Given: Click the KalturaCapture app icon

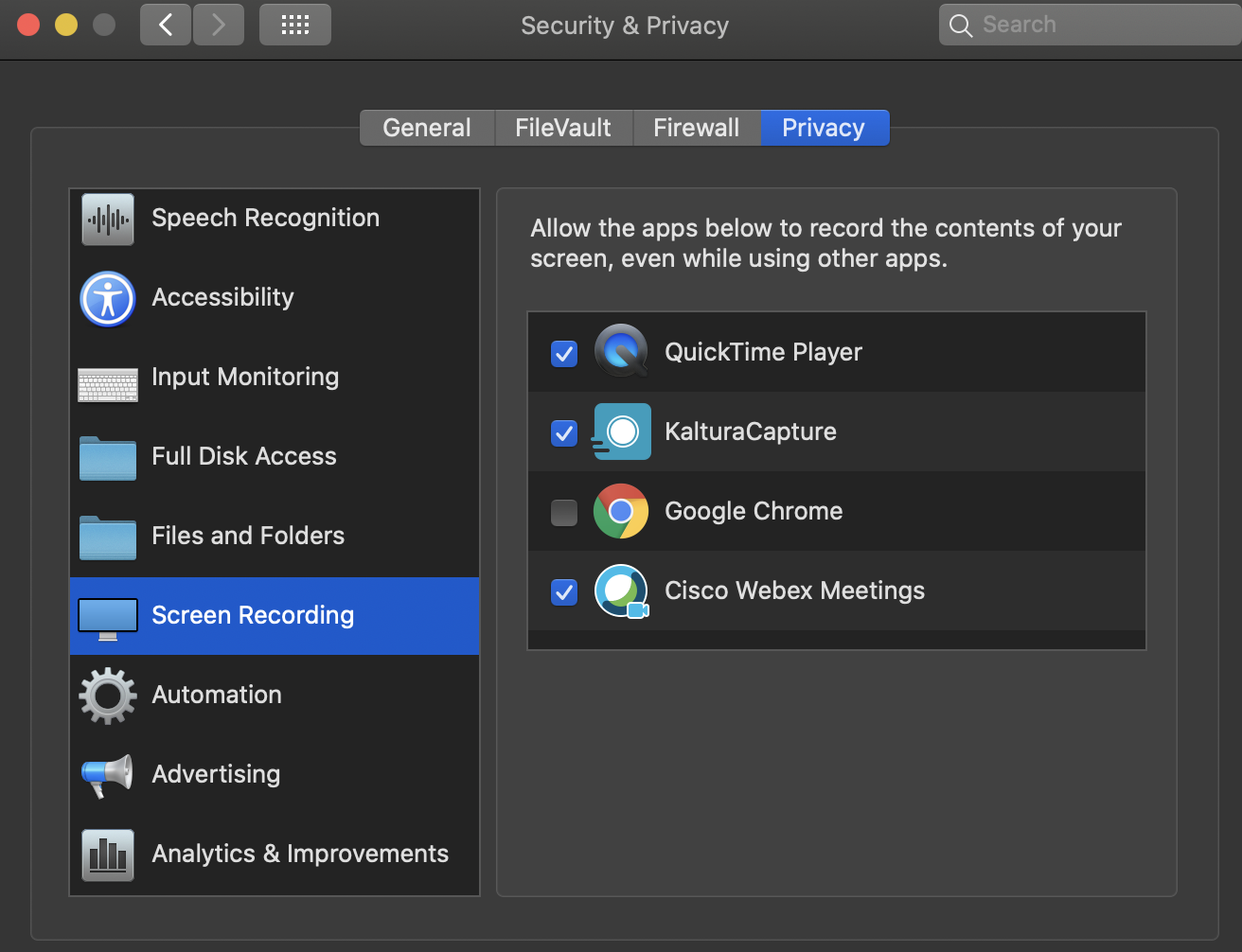Looking at the screenshot, I should point(622,432).
